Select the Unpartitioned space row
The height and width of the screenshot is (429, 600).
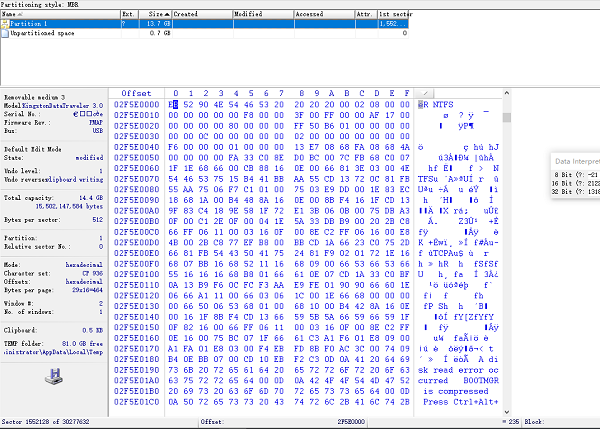point(204,33)
